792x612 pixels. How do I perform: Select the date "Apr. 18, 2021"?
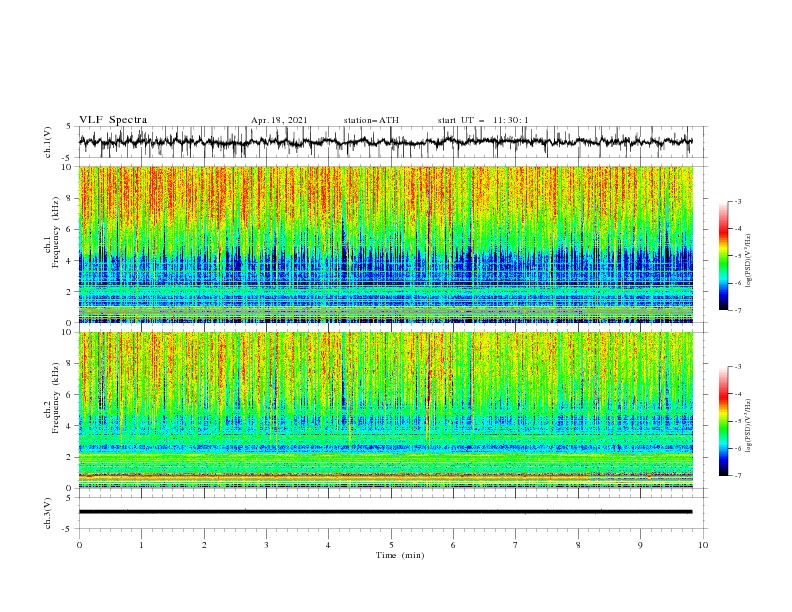[279, 120]
